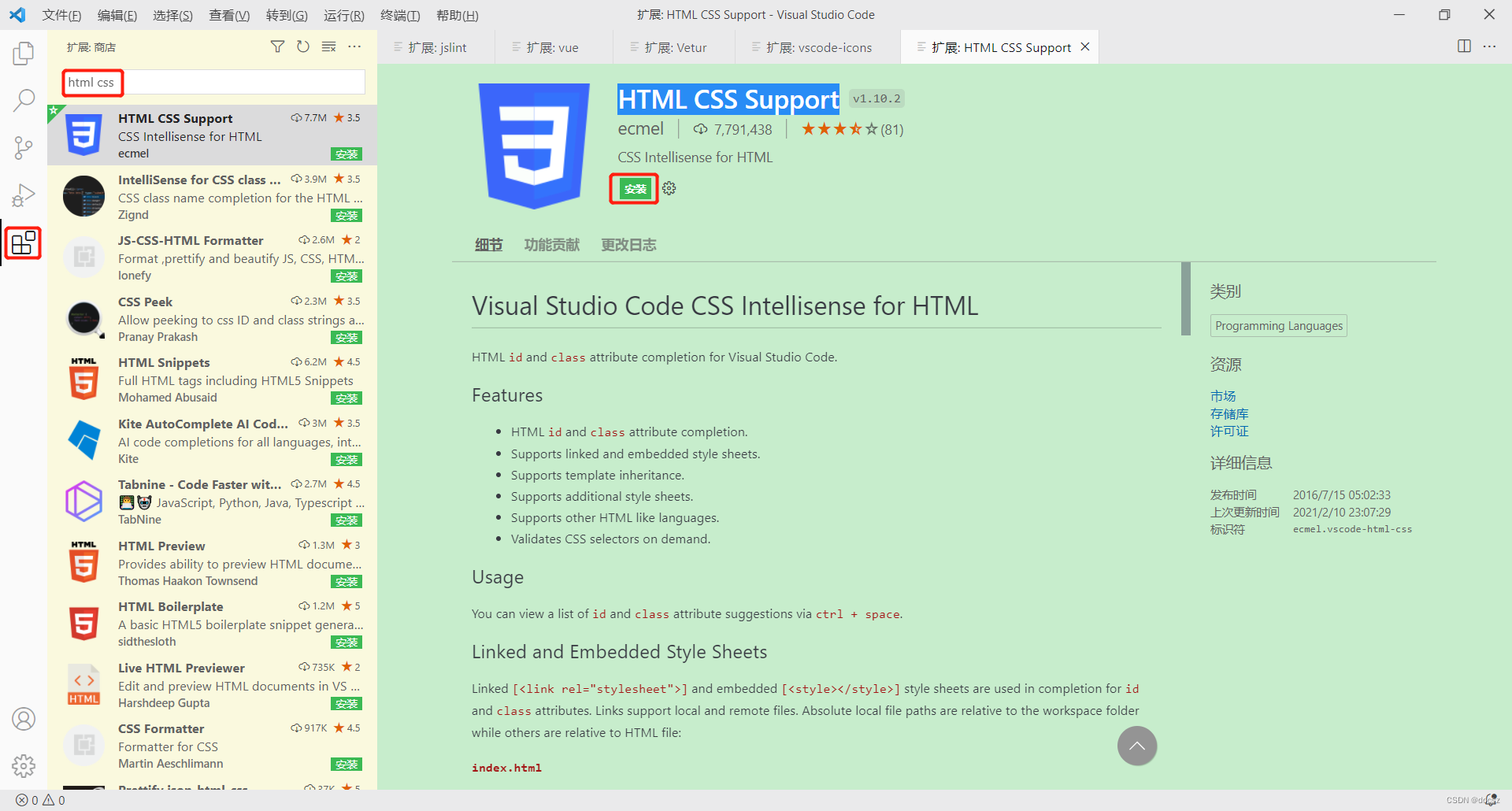Install HTML CSS Support from list

click(x=346, y=154)
